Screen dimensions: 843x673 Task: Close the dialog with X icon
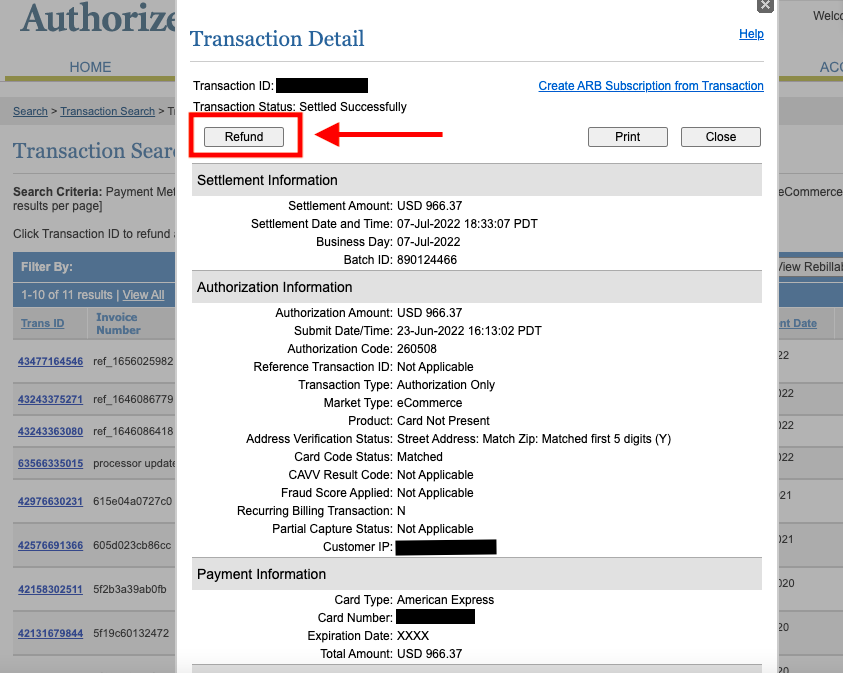pos(765,5)
